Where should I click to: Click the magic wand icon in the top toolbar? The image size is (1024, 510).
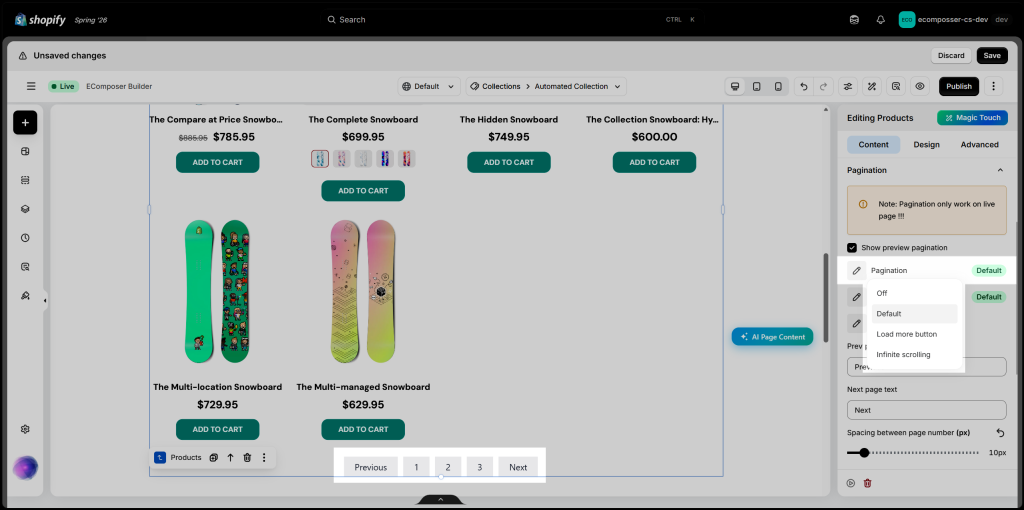click(x=872, y=86)
